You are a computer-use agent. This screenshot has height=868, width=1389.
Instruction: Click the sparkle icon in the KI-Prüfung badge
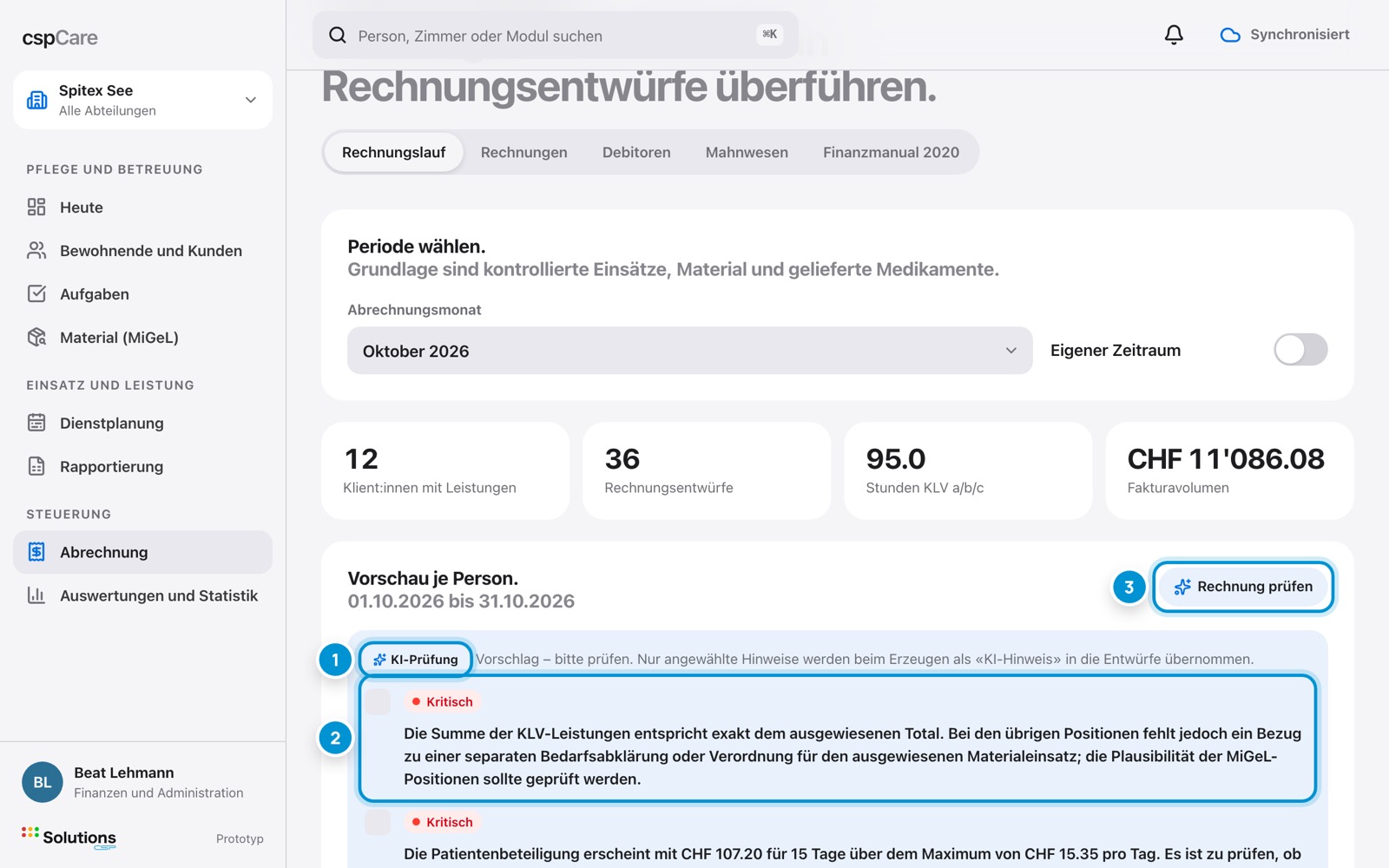379,660
